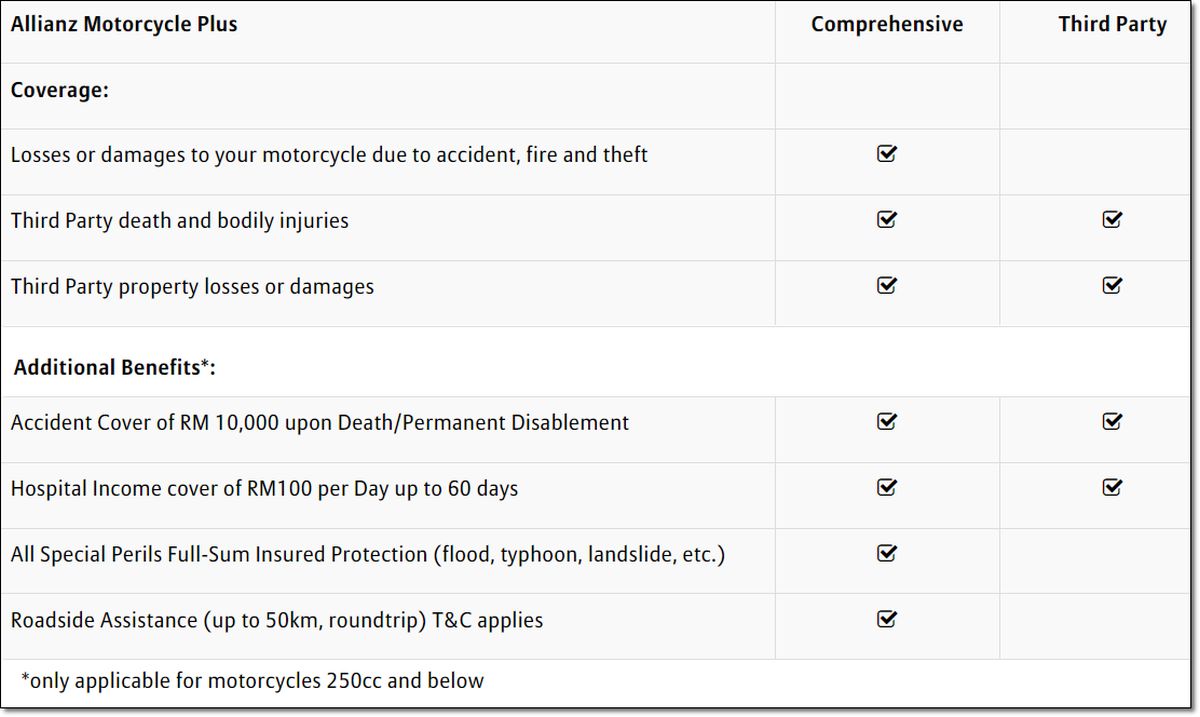Click the Coverage section heading
The height and width of the screenshot is (717, 1200).
pyautogui.click(x=60, y=90)
